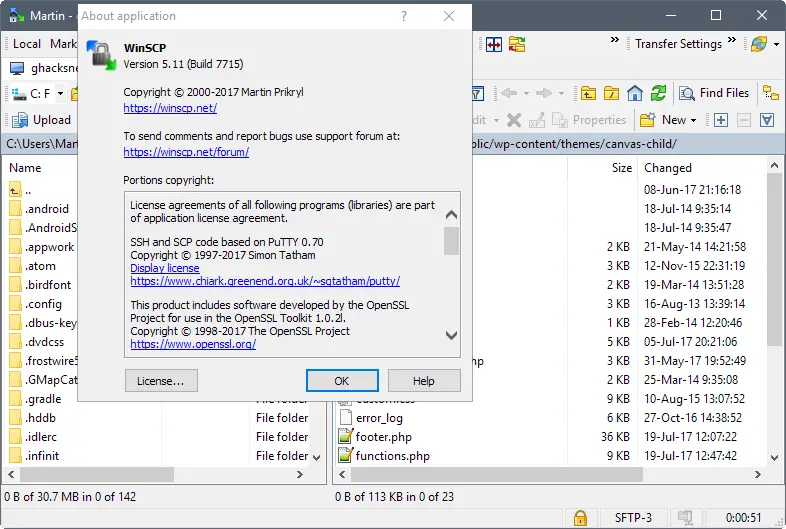Screen dimensions: 786x529
Task: Click the Help button in About dialog
Action: 424,381
